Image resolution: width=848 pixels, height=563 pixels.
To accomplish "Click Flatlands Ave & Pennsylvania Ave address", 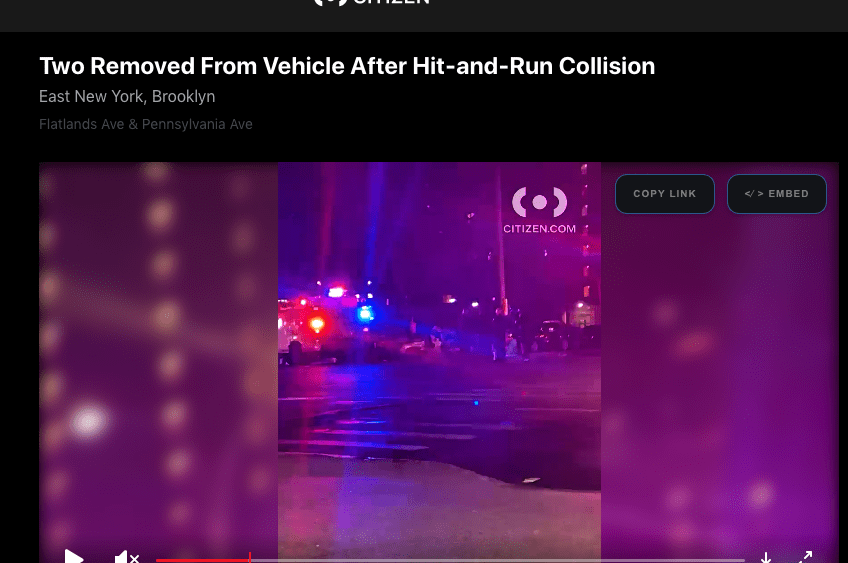I will click(x=145, y=124).
